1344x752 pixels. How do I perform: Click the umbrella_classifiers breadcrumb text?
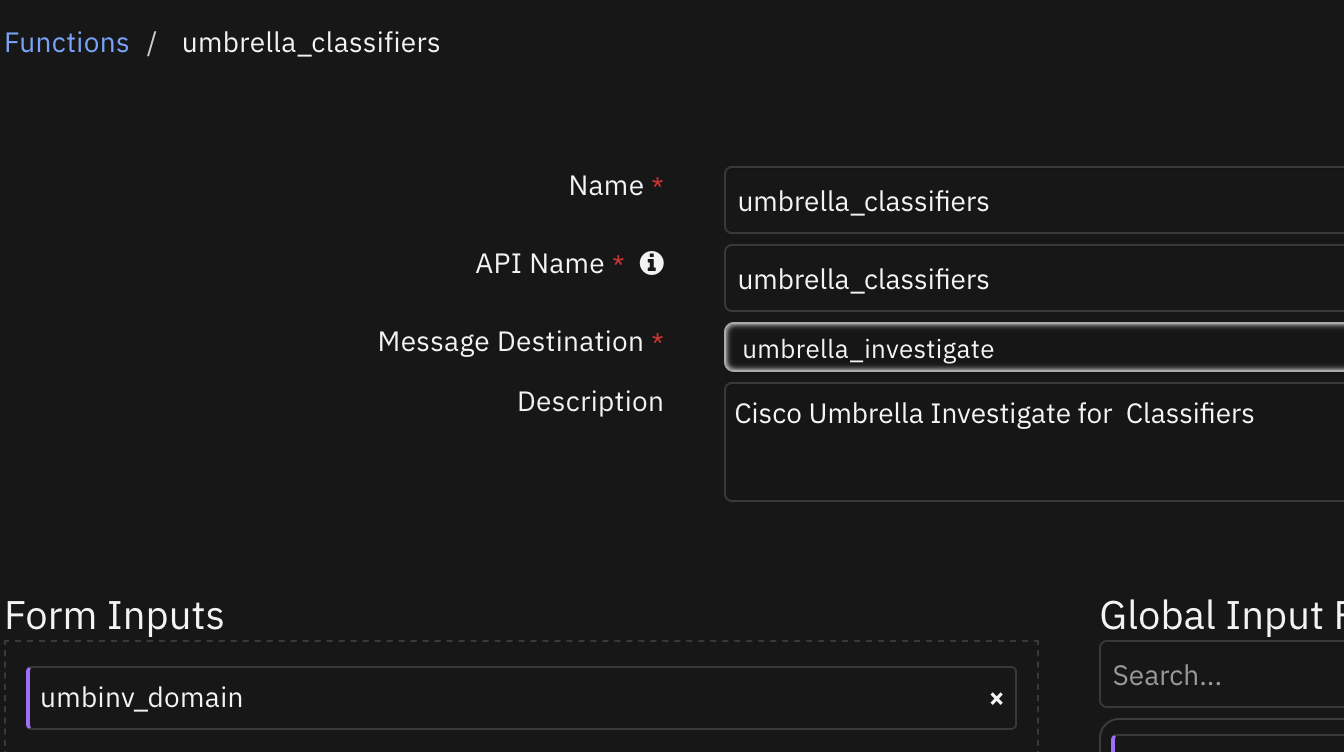pos(311,43)
